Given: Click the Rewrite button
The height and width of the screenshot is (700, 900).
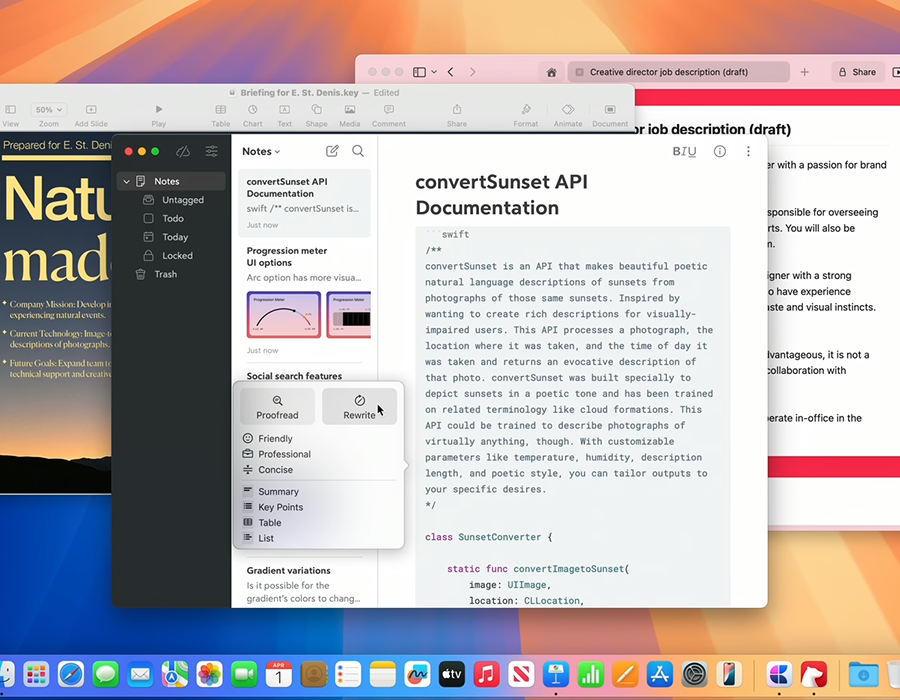Looking at the screenshot, I should pyautogui.click(x=359, y=407).
